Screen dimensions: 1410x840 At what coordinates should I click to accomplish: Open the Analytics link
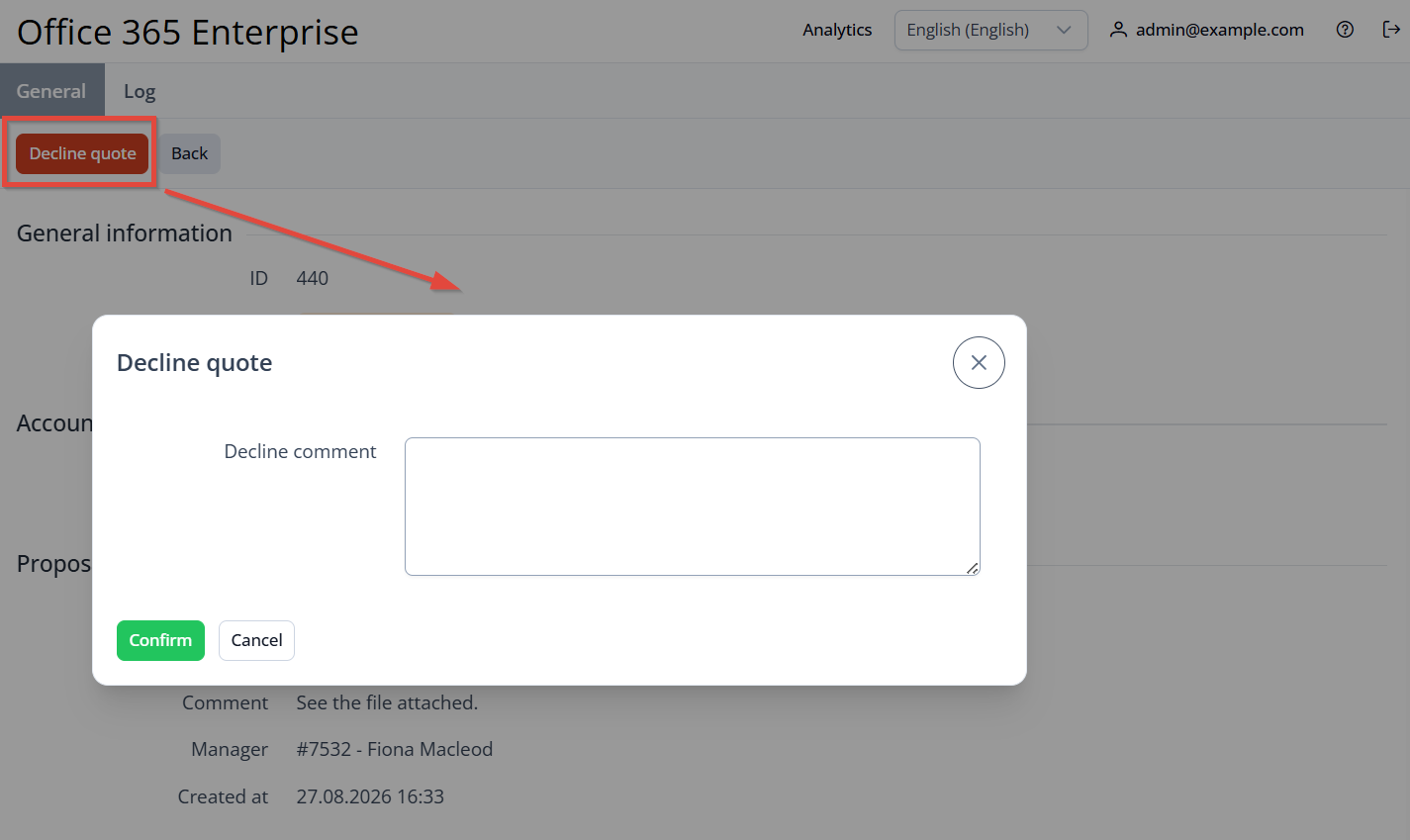(x=837, y=30)
